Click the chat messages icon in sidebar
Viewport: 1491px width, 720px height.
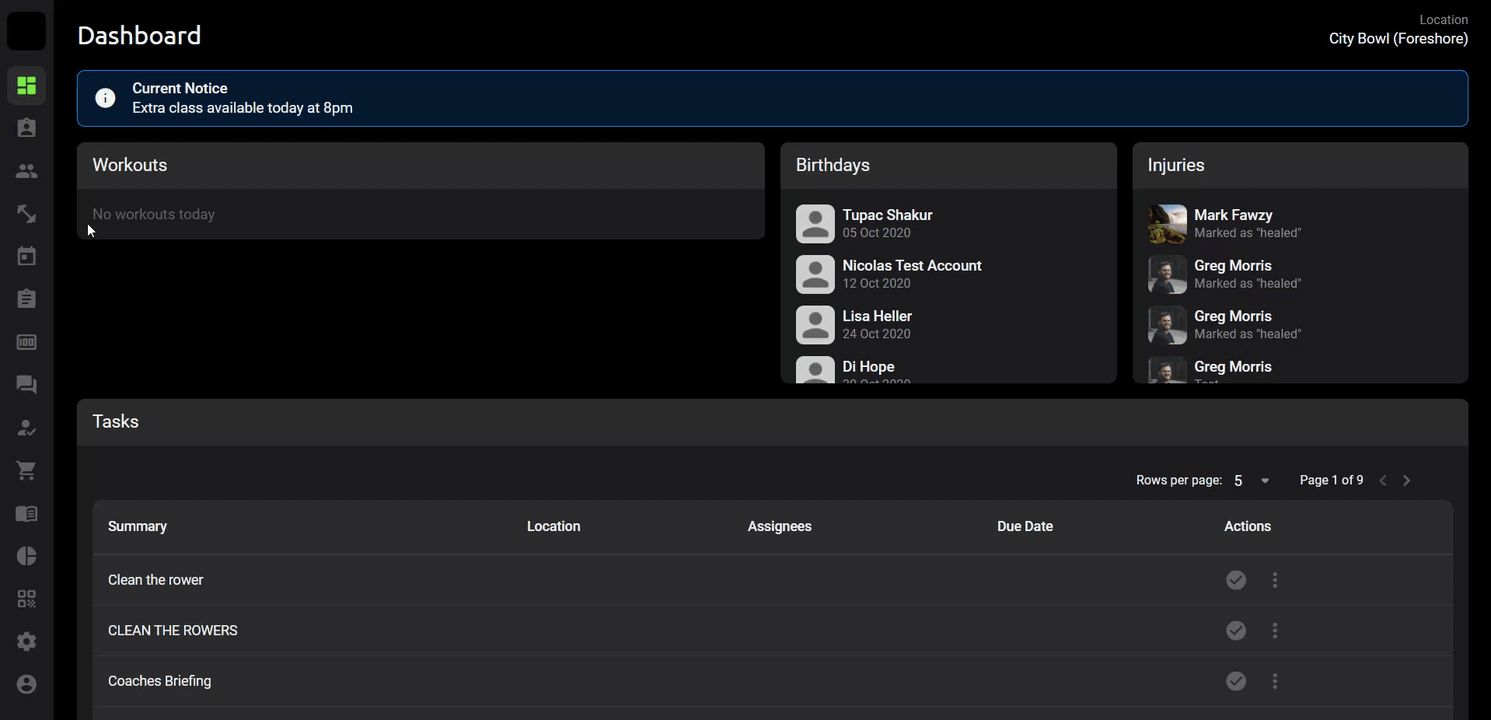coord(26,385)
